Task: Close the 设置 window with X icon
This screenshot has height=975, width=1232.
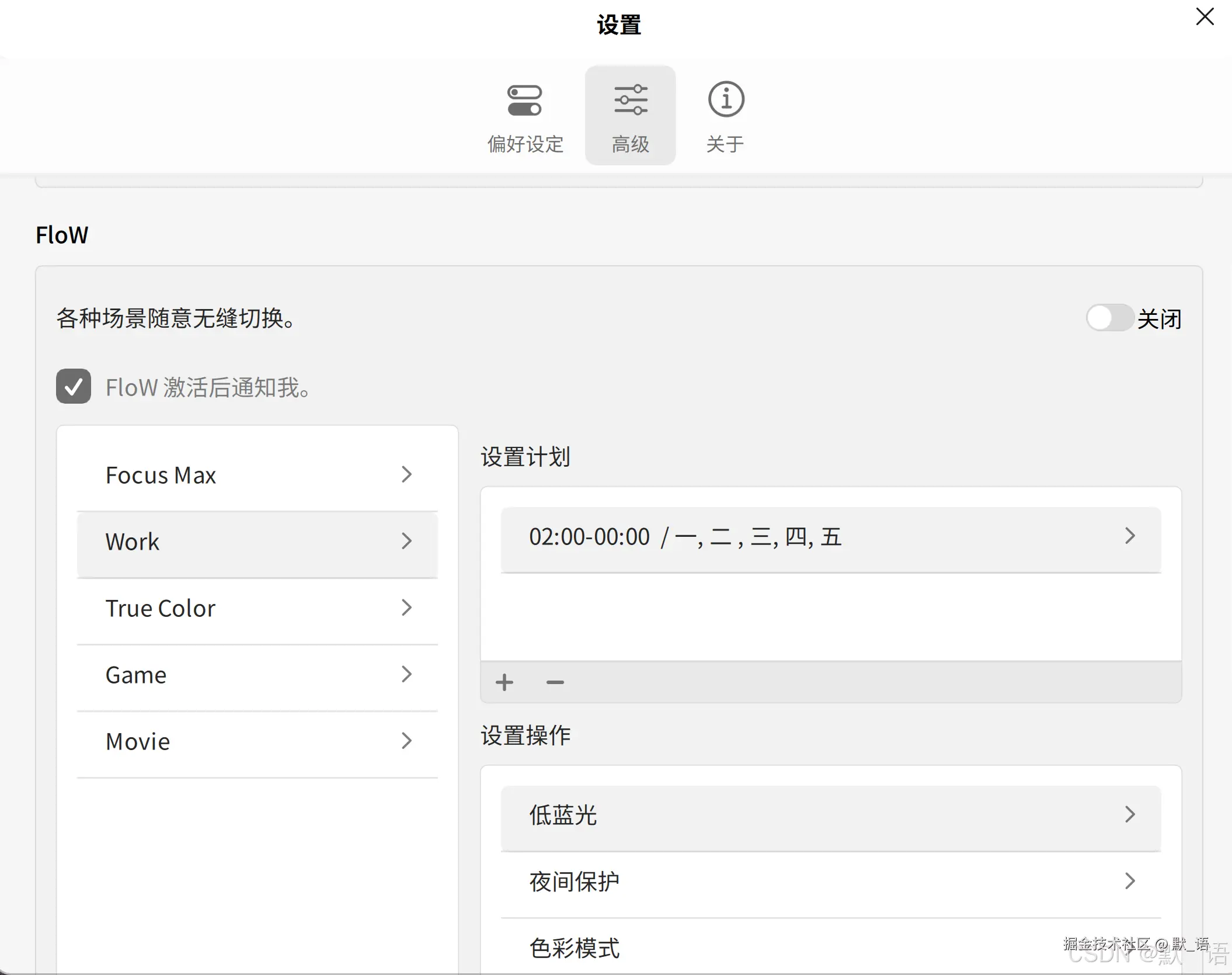Action: (x=1205, y=17)
